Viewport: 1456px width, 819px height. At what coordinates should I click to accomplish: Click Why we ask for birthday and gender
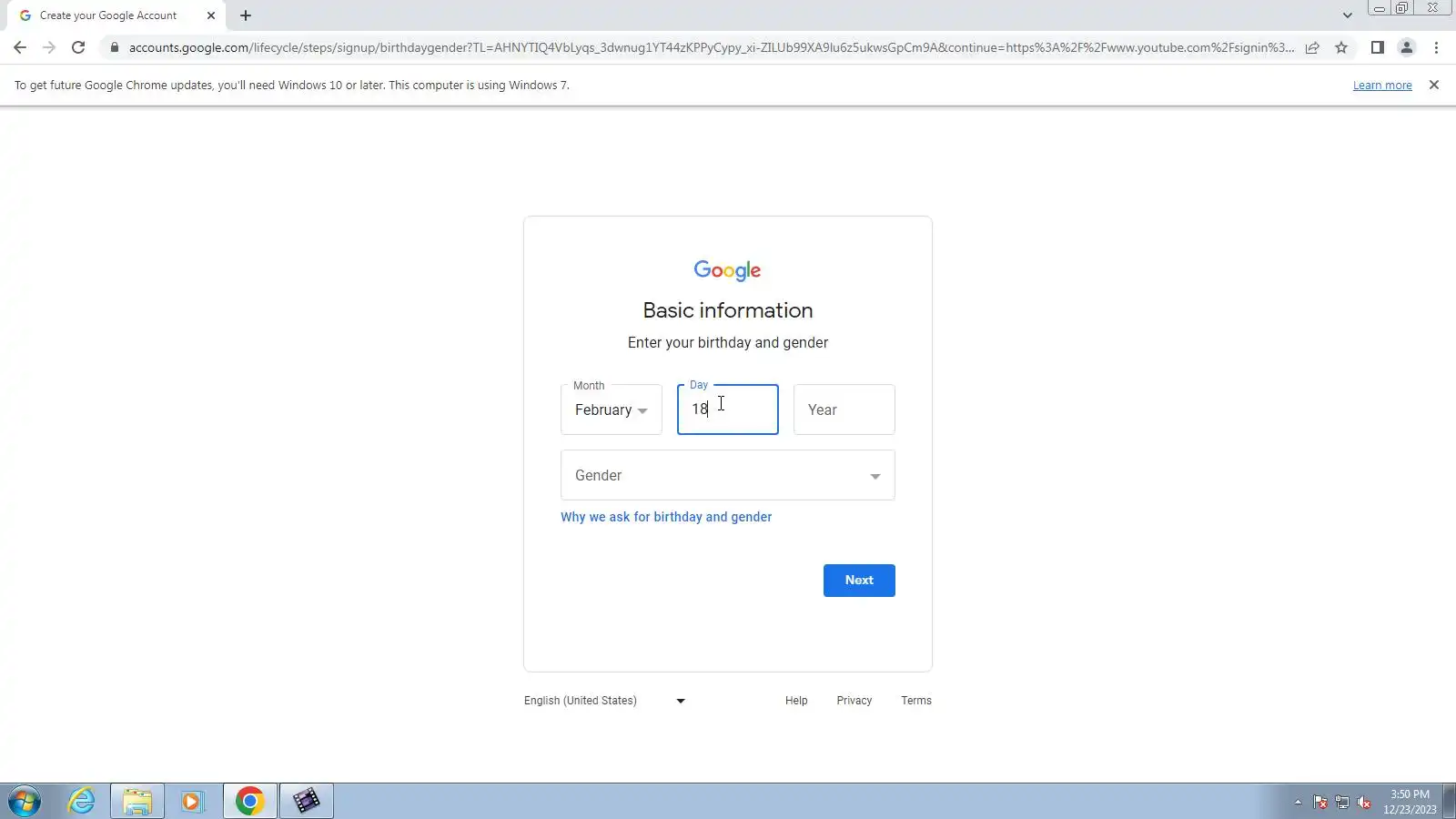pyautogui.click(x=666, y=517)
